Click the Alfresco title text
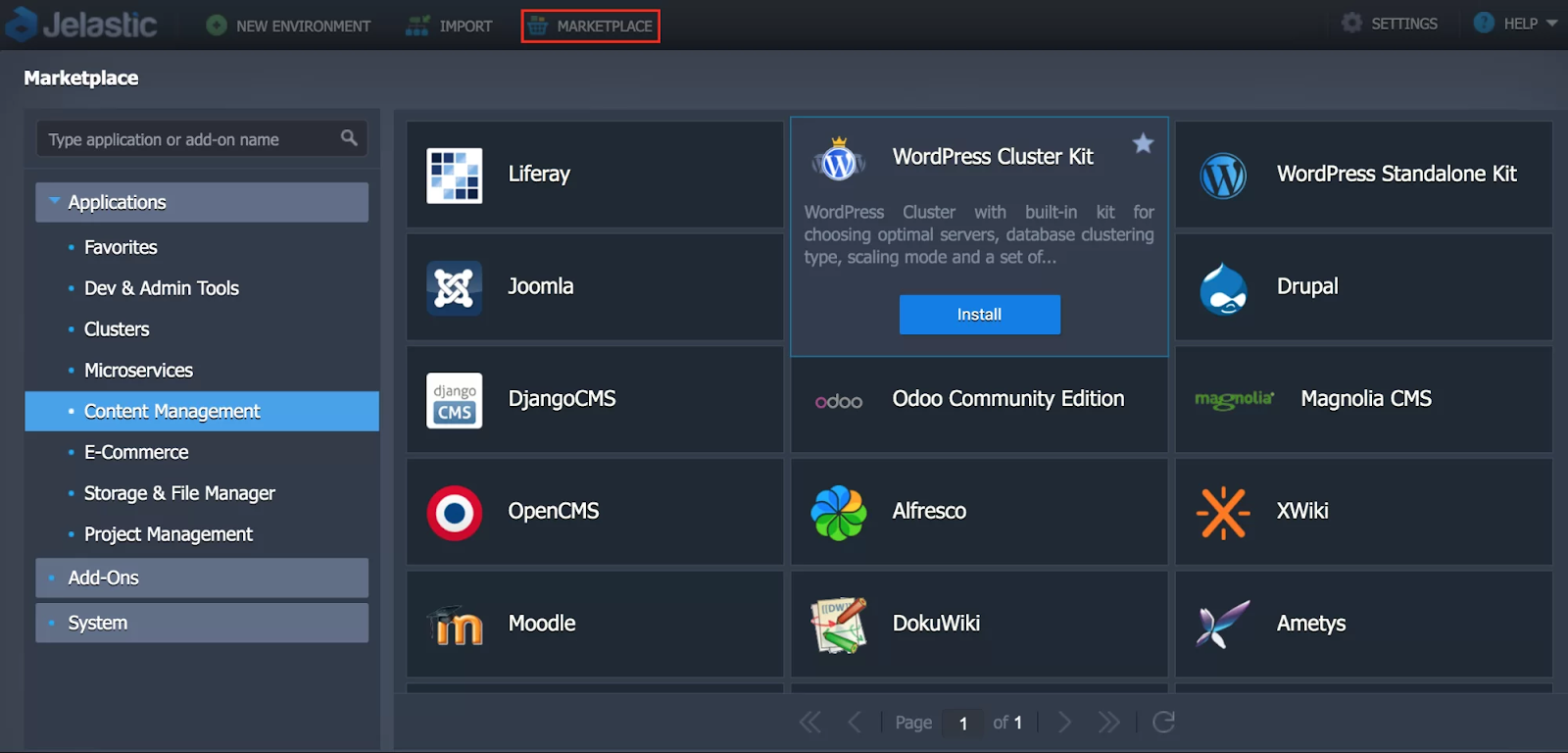The image size is (1568, 753). pyautogui.click(x=929, y=511)
